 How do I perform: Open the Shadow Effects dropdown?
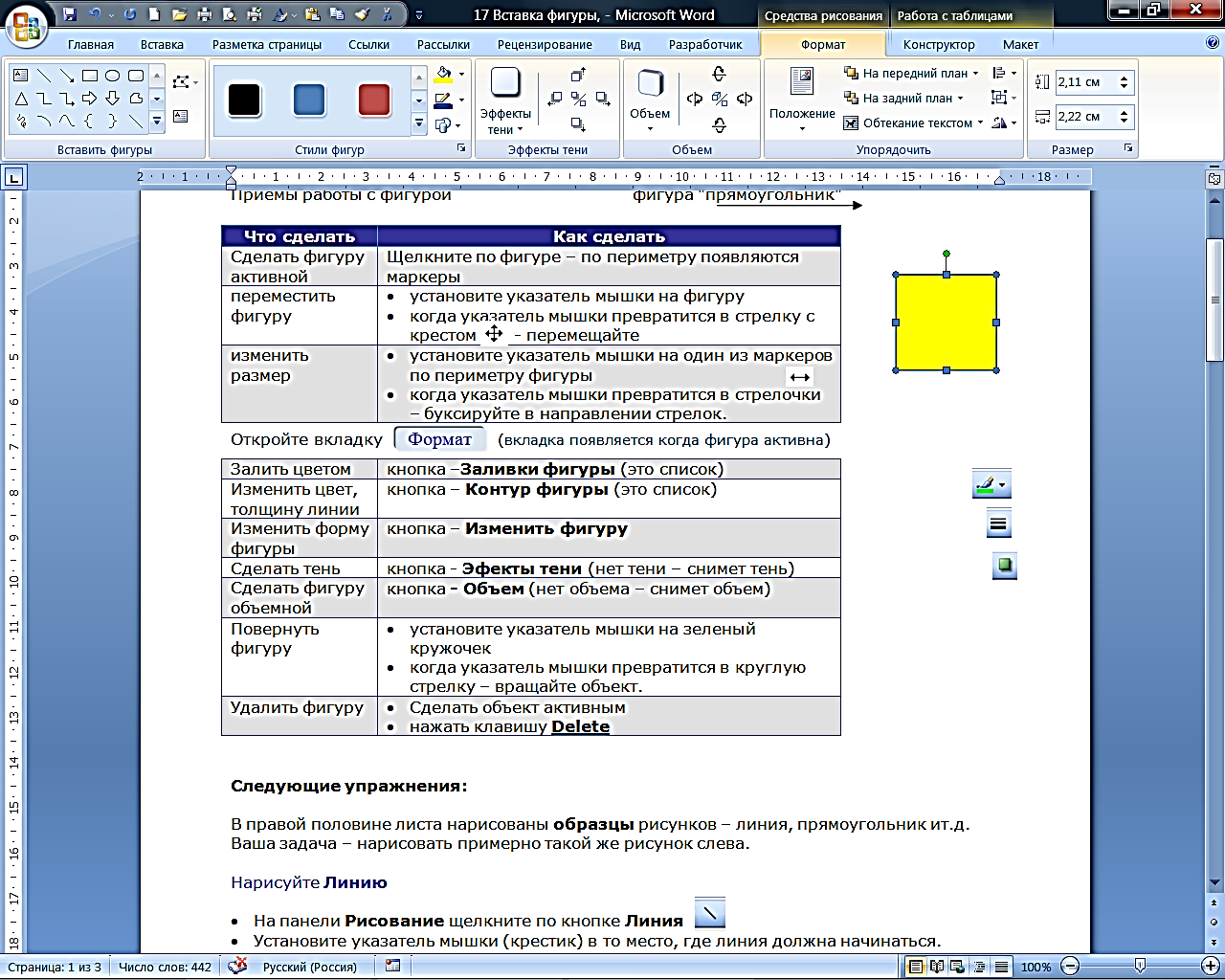pyautogui.click(x=504, y=101)
